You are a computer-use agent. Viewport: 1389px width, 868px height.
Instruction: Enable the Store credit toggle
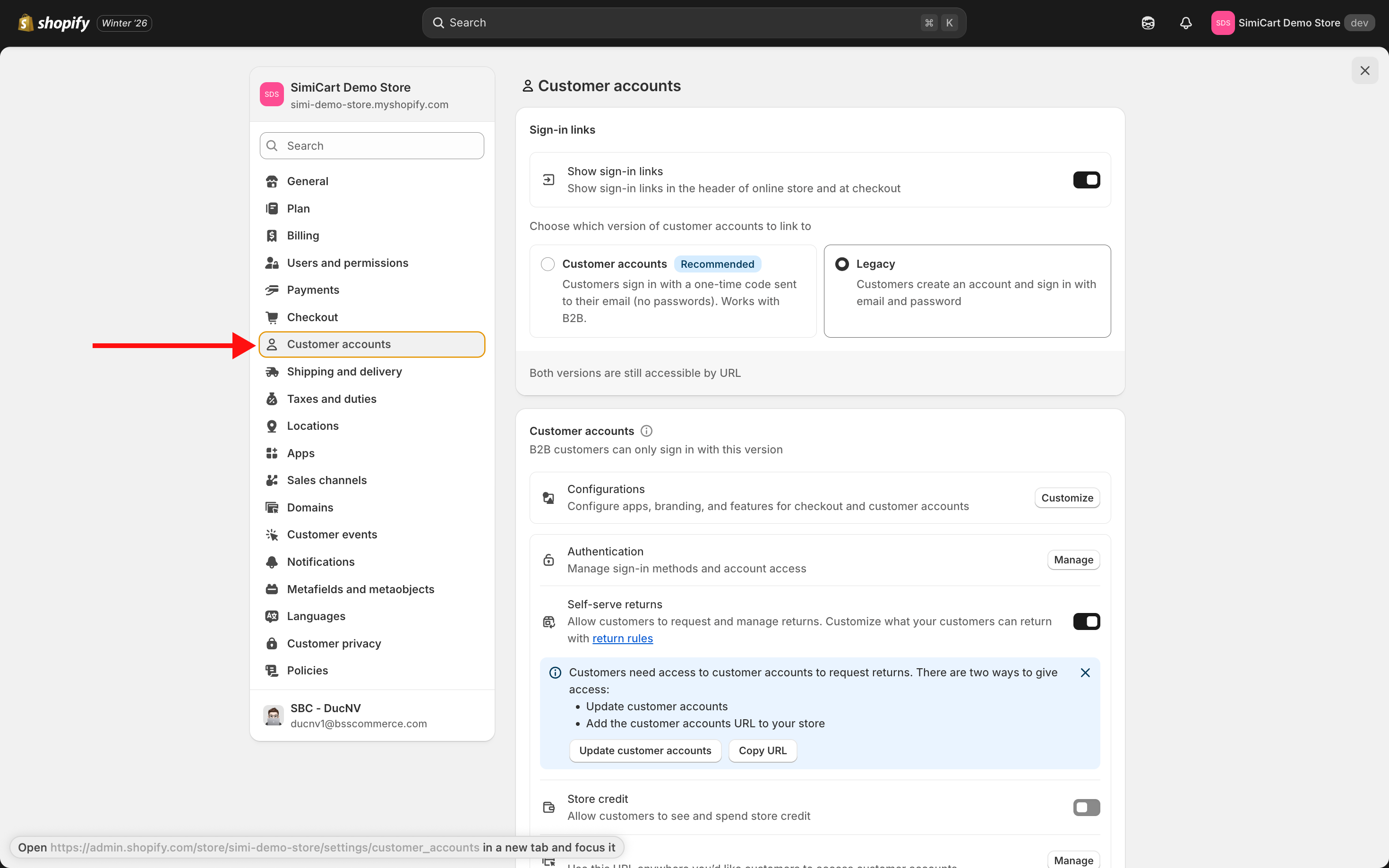[x=1086, y=807]
